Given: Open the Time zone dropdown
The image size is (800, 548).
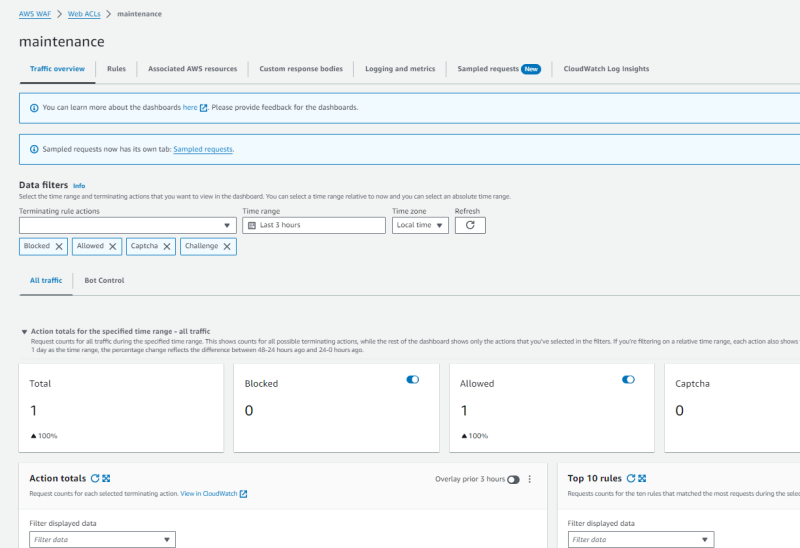Looking at the screenshot, I should click(x=420, y=225).
